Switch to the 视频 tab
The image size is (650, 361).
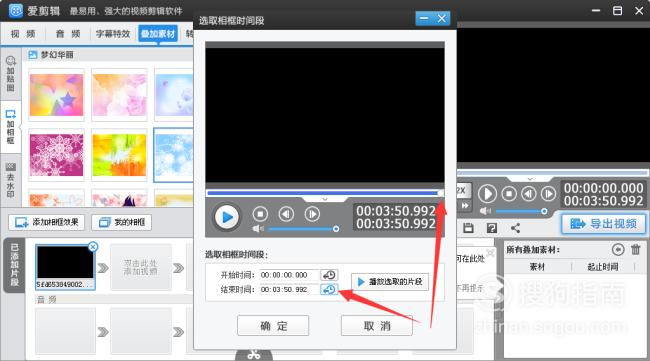(x=23, y=34)
